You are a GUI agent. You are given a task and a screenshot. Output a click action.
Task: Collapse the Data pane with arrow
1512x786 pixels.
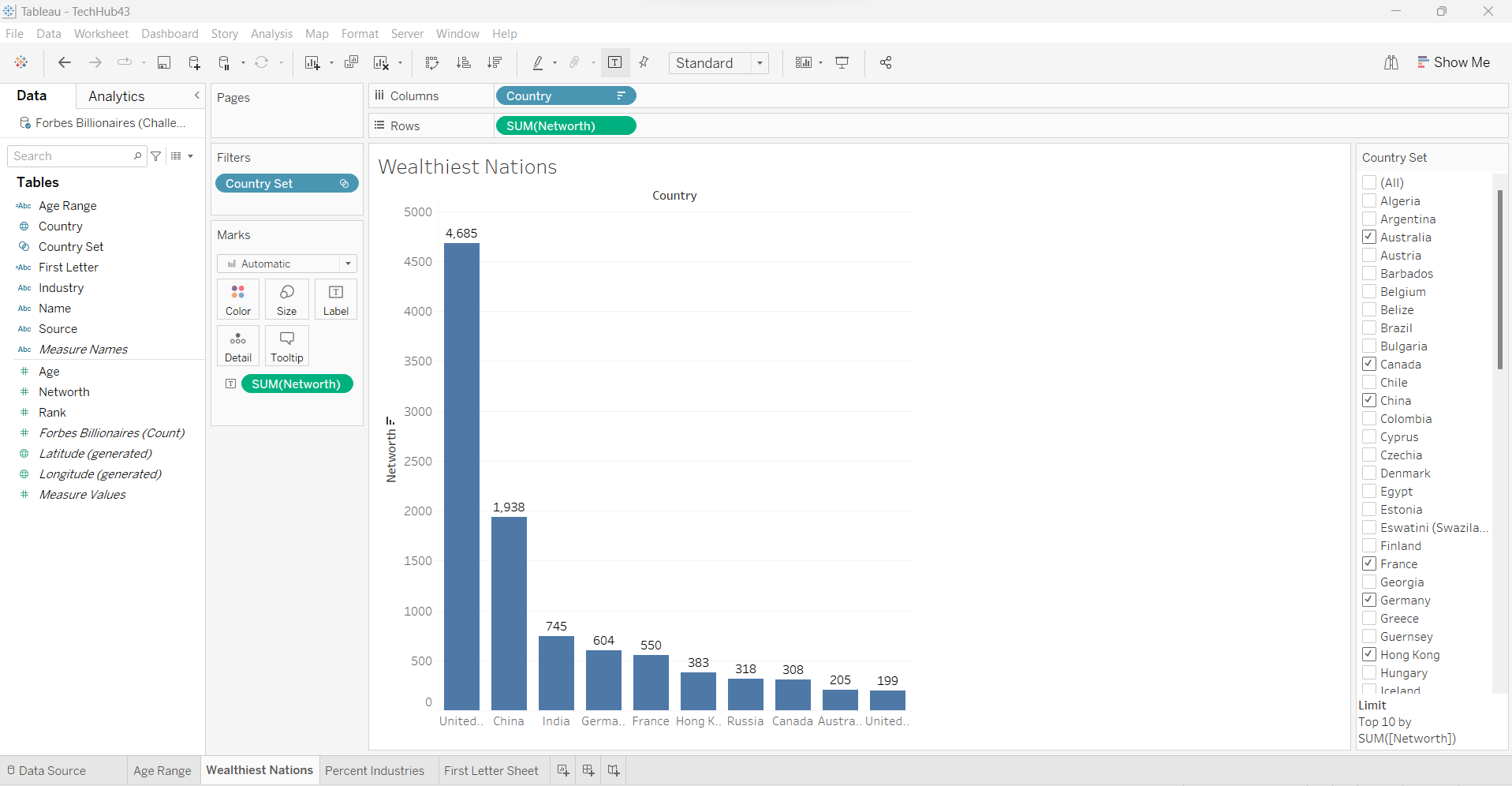click(196, 95)
